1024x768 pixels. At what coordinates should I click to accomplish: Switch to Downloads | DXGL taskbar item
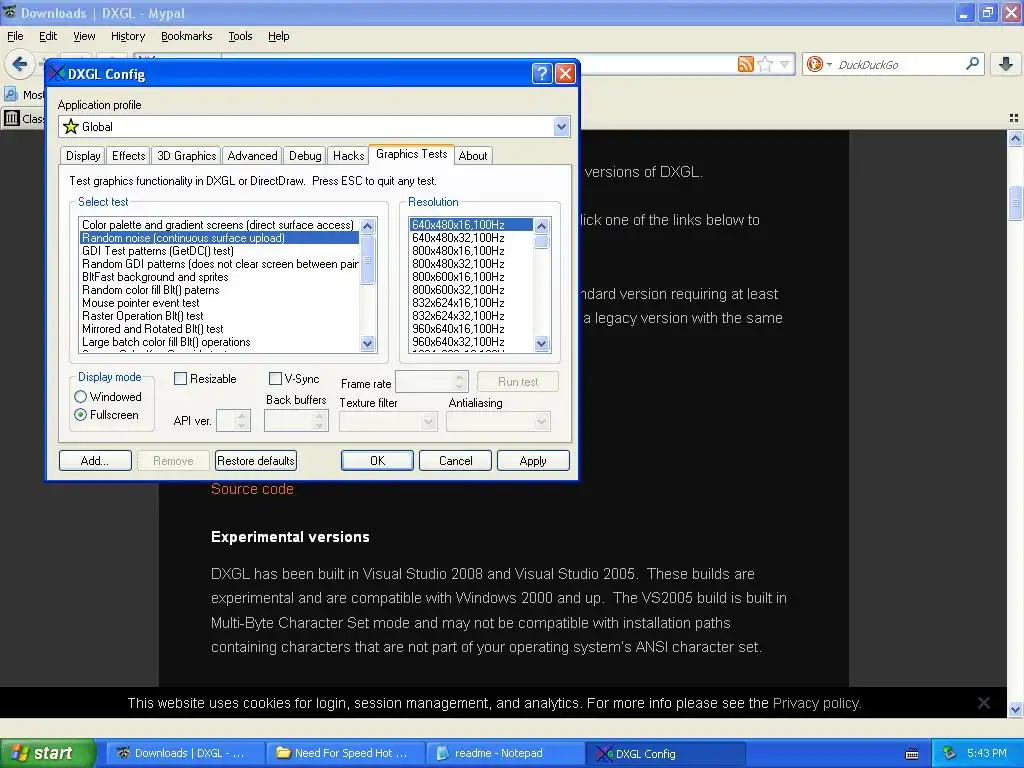tap(185, 753)
